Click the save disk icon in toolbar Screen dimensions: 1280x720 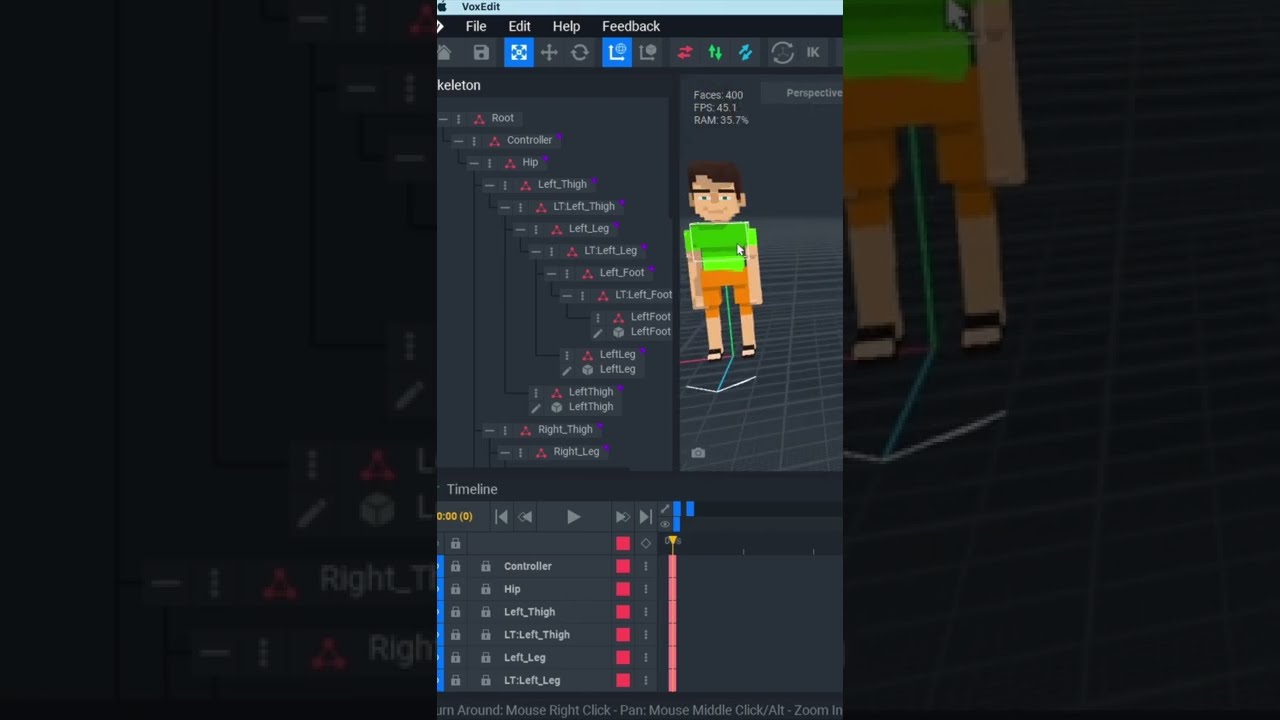point(481,53)
